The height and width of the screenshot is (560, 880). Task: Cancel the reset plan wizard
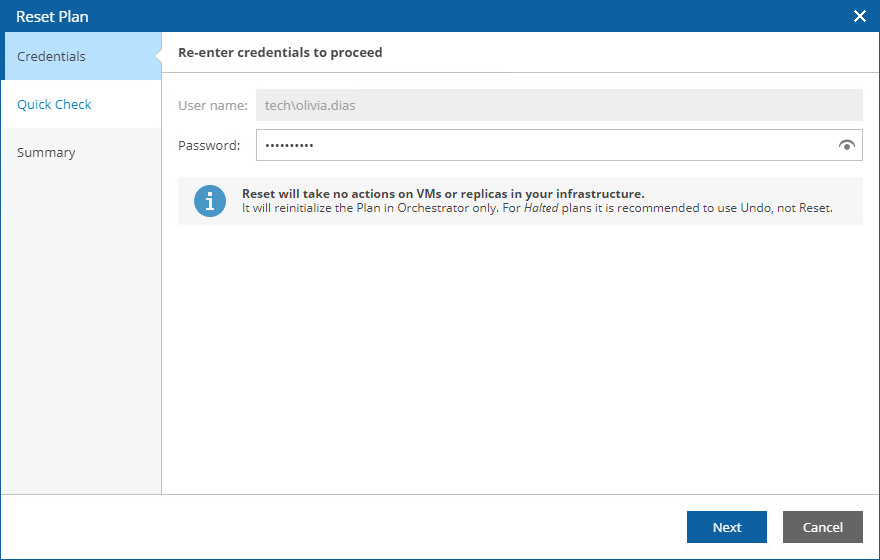[822, 527]
